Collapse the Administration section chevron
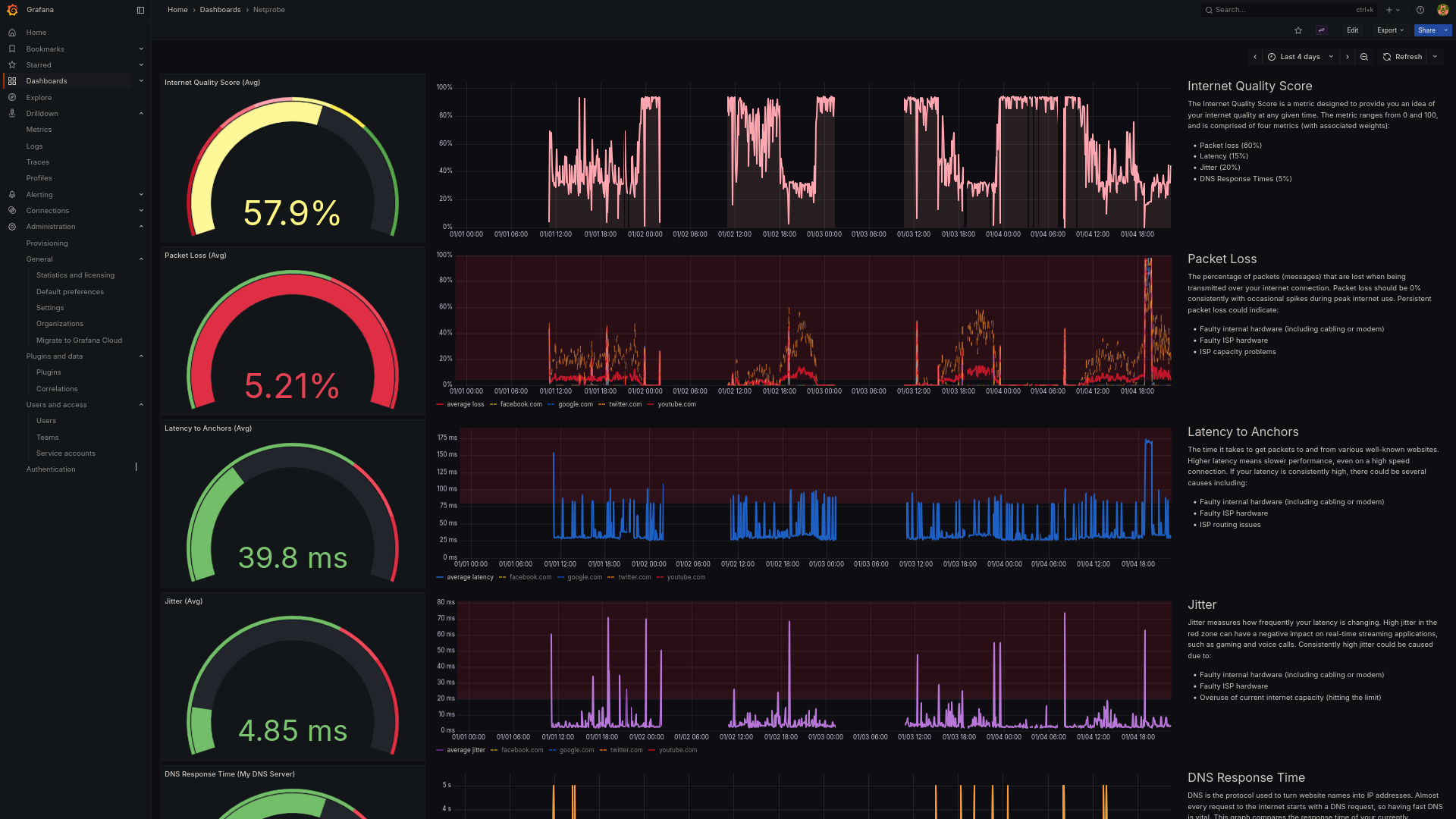The image size is (1456, 819). point(141,227)
